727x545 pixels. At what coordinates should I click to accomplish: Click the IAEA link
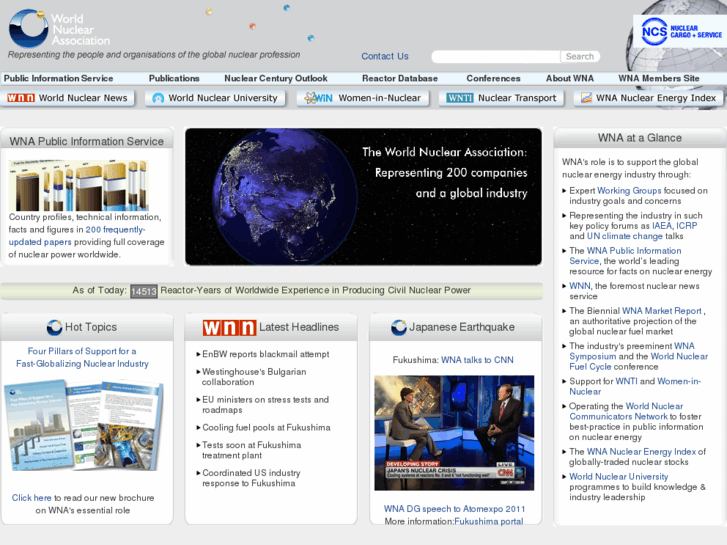point(662,226)
